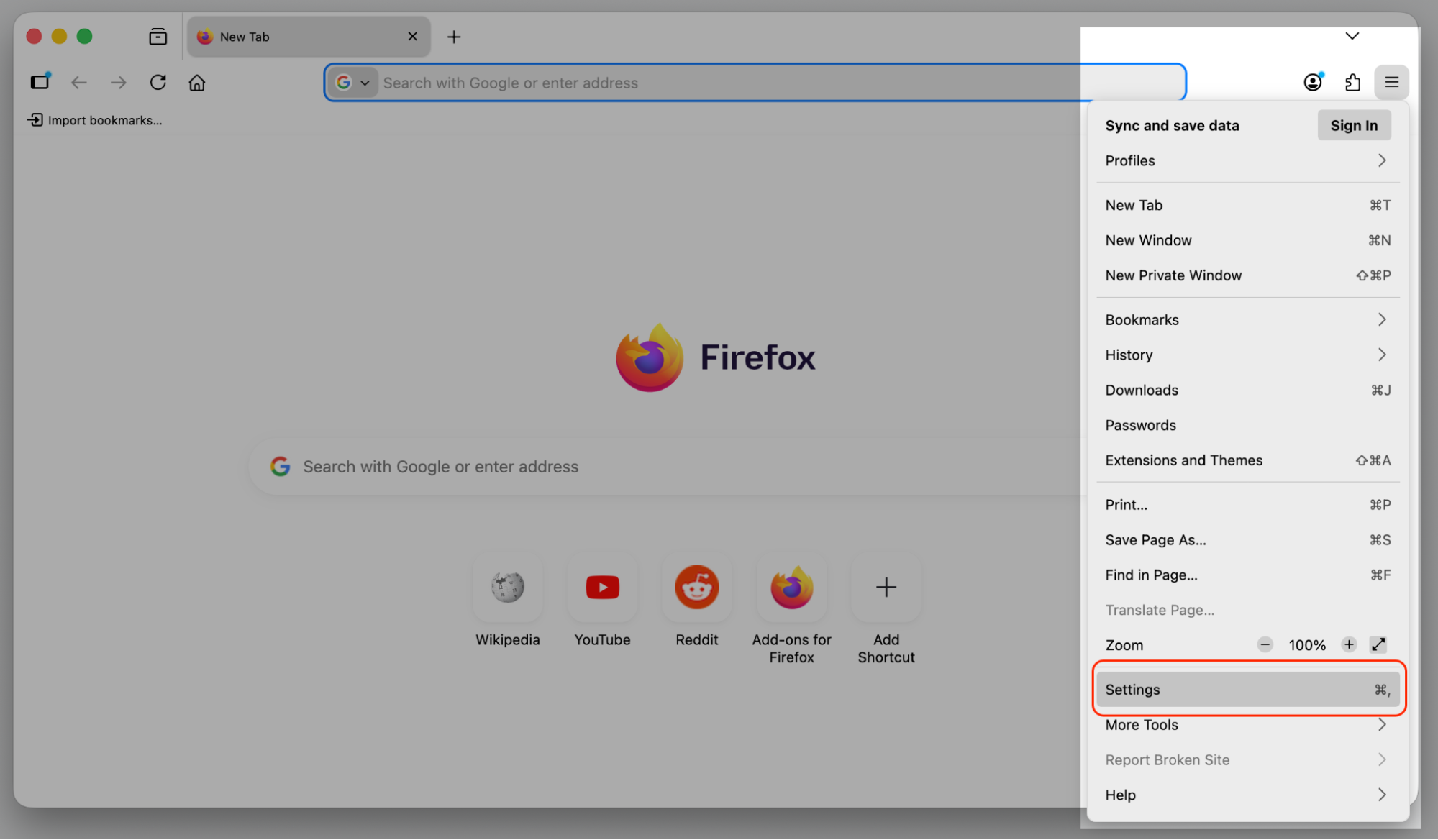This screenshot has height=840, width=1438.
Task: Click the page center search box
Action: tap(669, 467)
